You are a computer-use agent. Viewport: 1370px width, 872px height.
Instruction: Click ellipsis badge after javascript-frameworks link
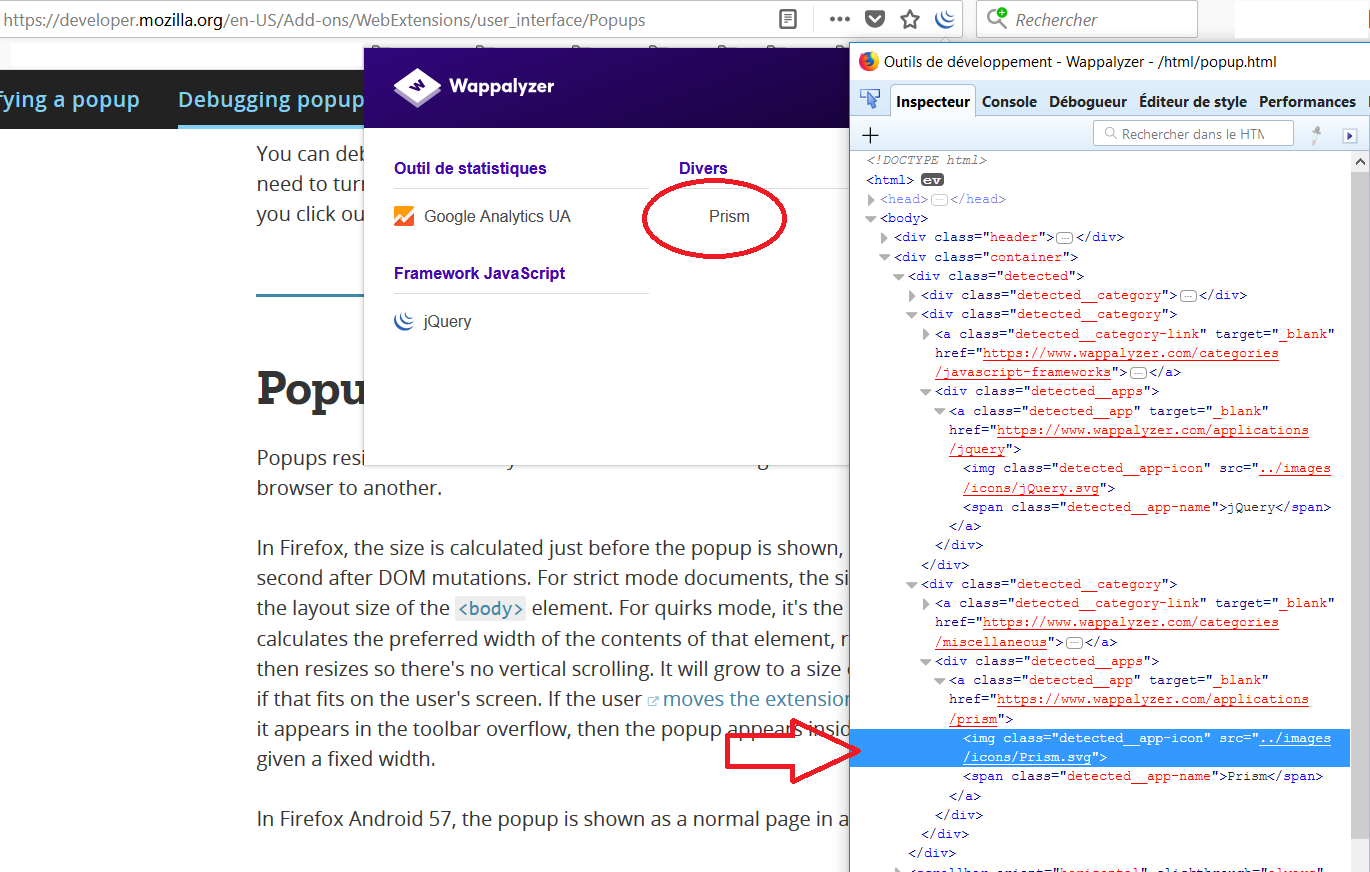[1138, 372]
